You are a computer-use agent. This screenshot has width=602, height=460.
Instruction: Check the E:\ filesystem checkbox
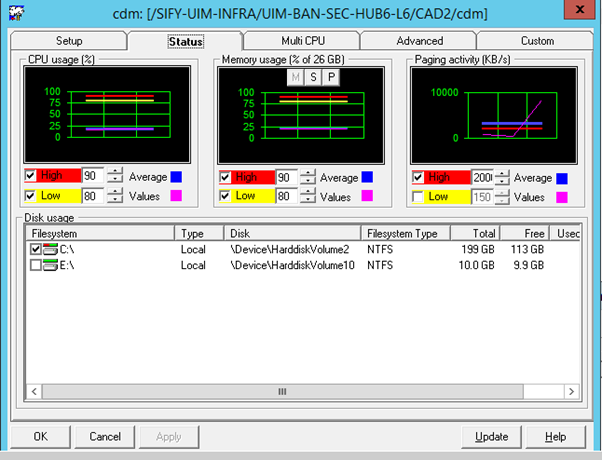coord(36,265)
